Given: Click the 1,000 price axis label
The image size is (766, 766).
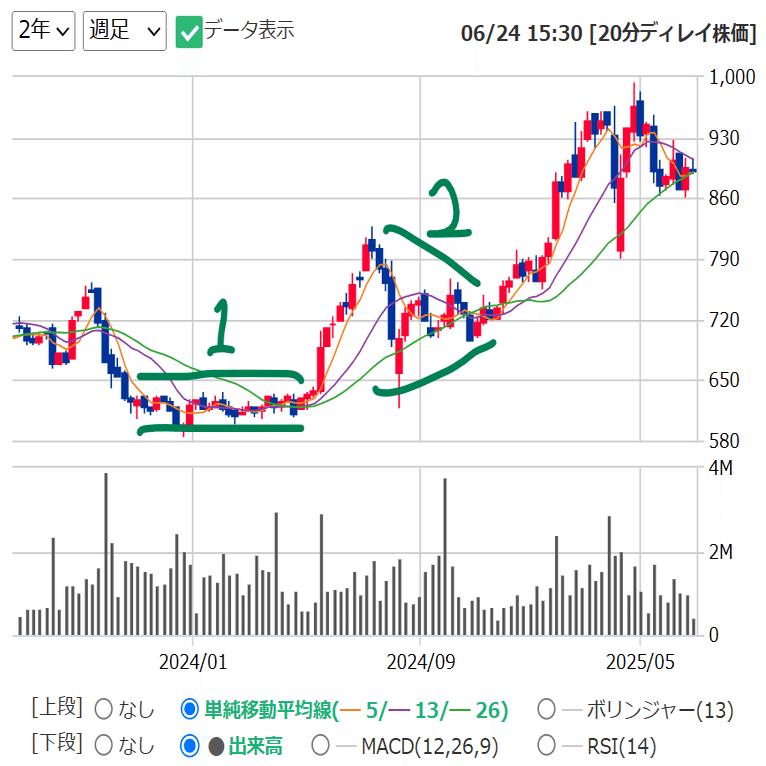Looking at the screenshot, I should [732, 77].
